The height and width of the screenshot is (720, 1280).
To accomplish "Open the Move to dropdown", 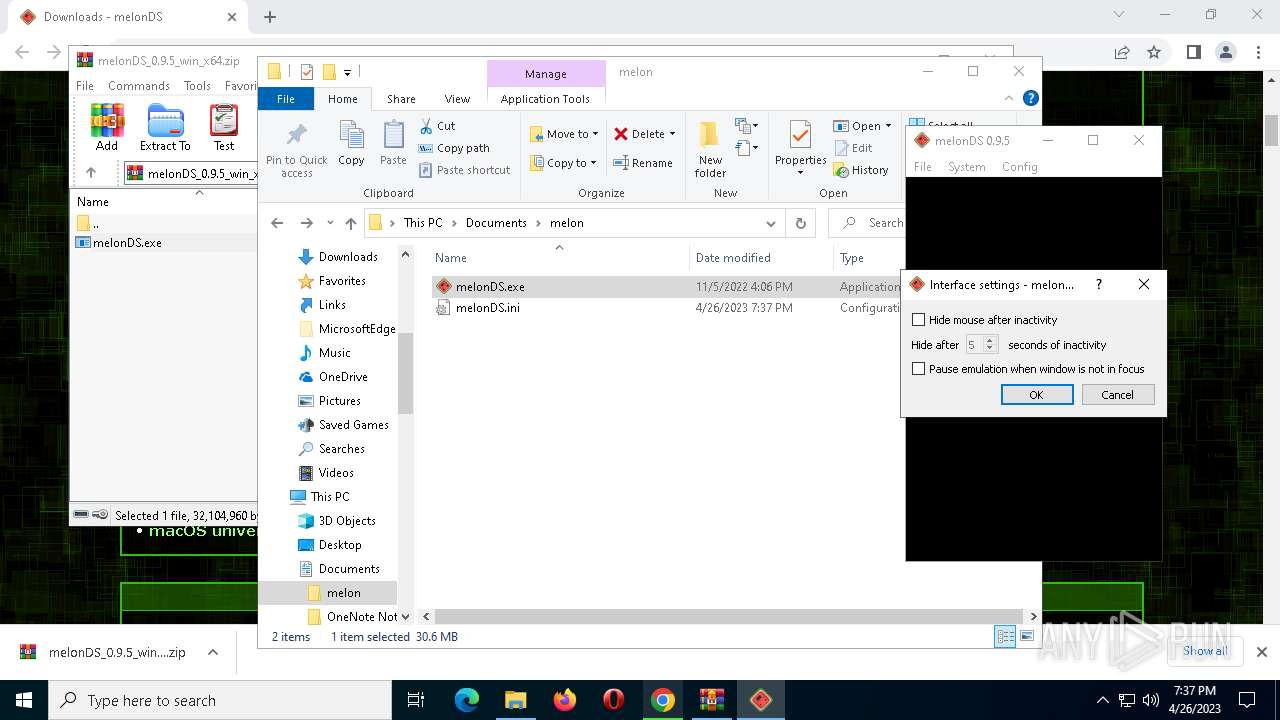I will coord(565,134).
